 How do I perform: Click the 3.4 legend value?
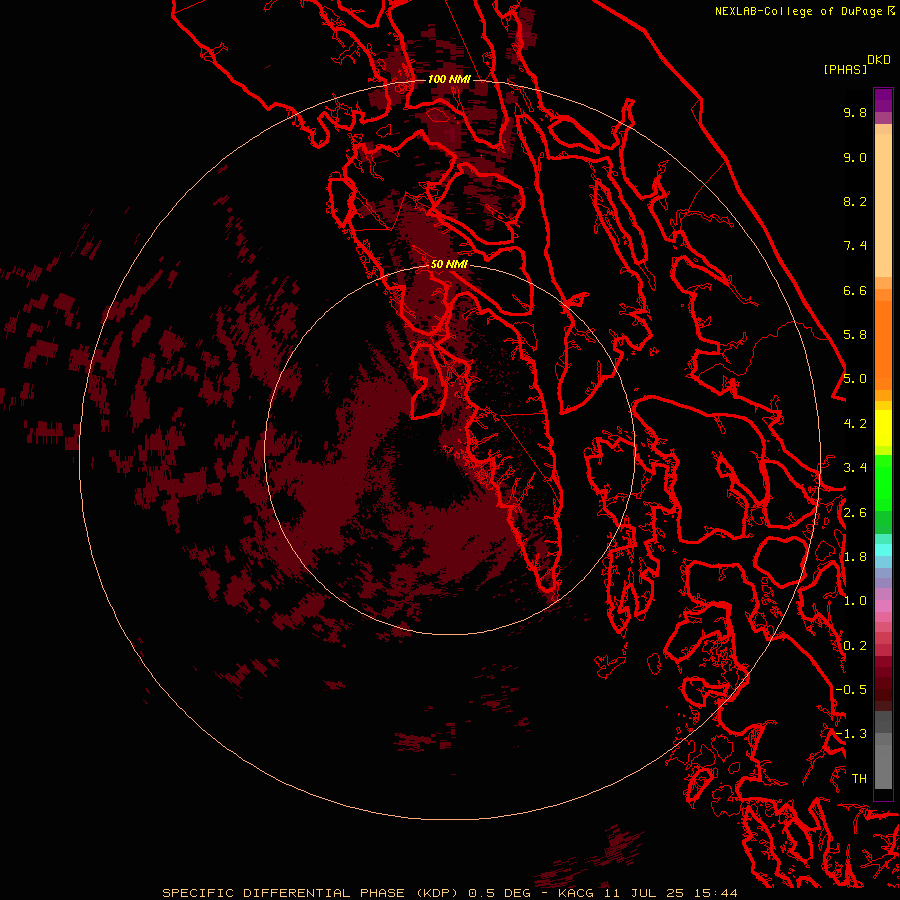point(855,468)
